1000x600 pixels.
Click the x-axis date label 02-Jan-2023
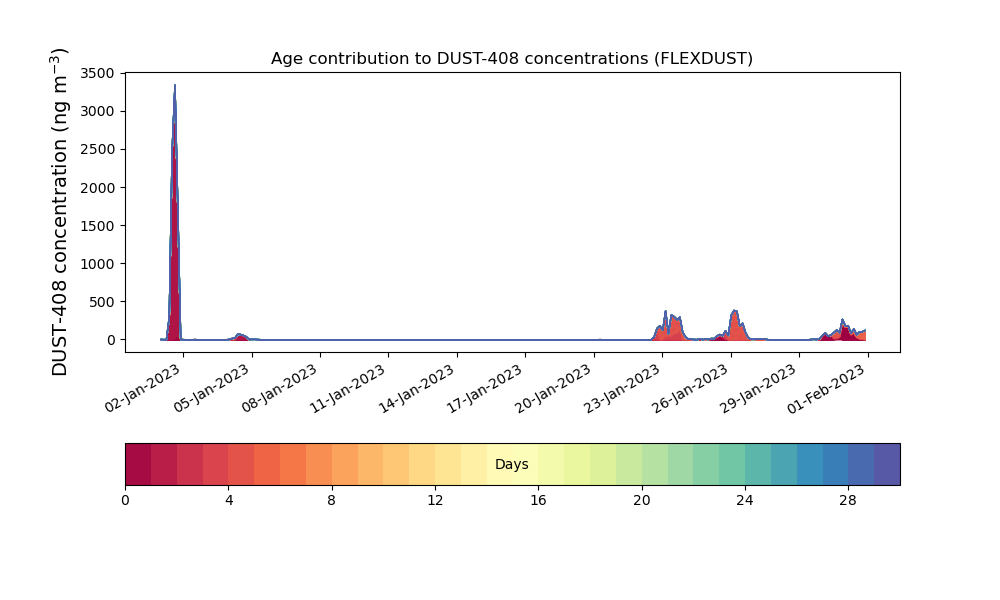143,387
